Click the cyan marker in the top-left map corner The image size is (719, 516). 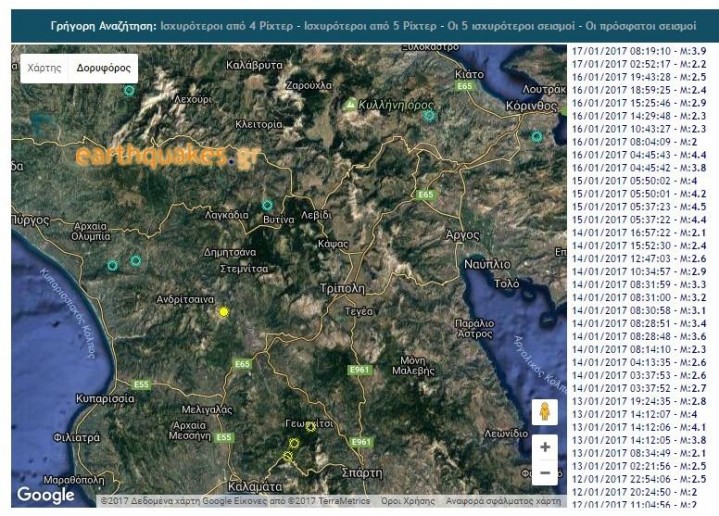(128, 90)
